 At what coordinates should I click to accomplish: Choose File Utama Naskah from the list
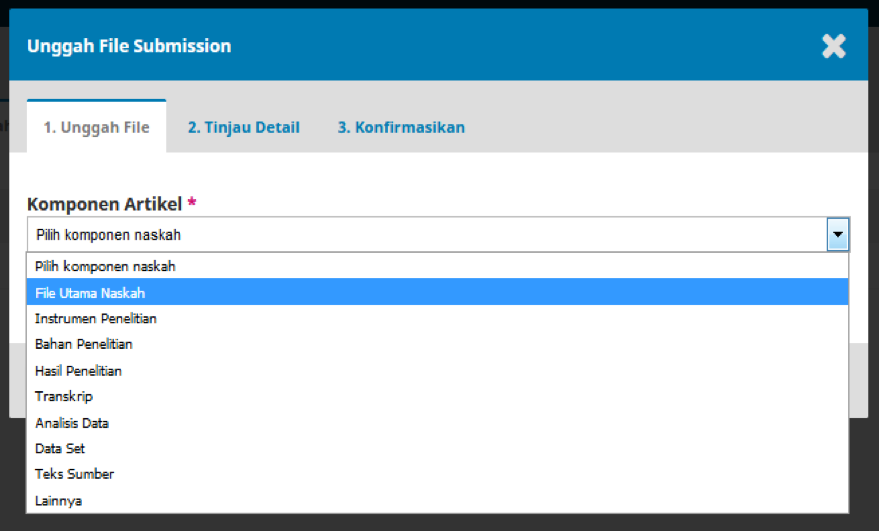(90, 293)
